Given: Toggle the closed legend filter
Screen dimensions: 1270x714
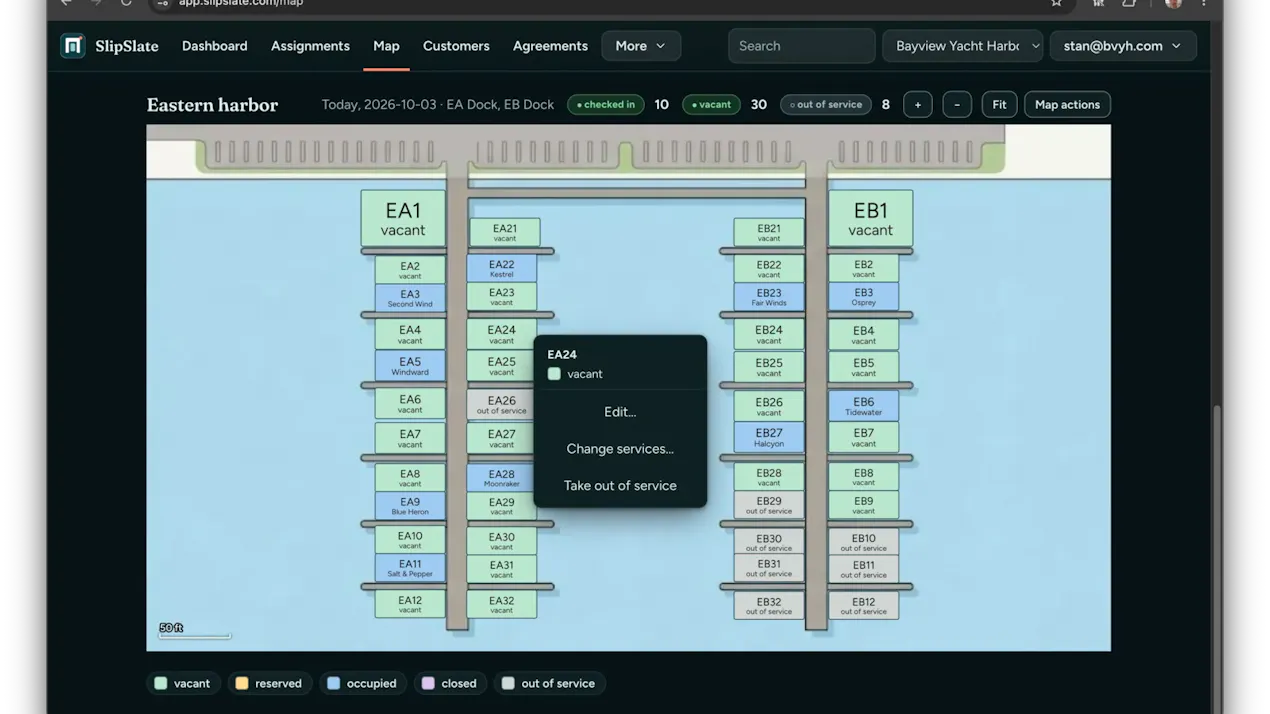Looking at the screenshot, I should (450, 684).
